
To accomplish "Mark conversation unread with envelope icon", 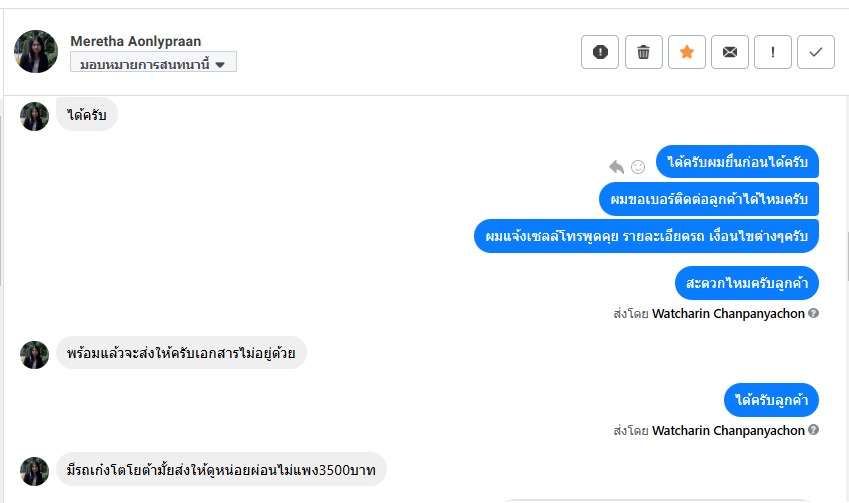I will tap(730, 53).
